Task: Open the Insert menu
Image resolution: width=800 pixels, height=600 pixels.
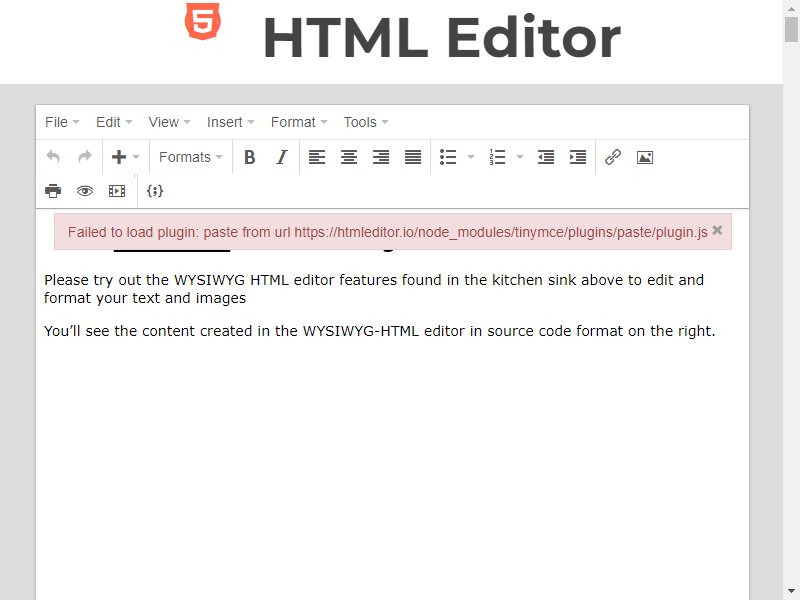Action: pos(231,122)
